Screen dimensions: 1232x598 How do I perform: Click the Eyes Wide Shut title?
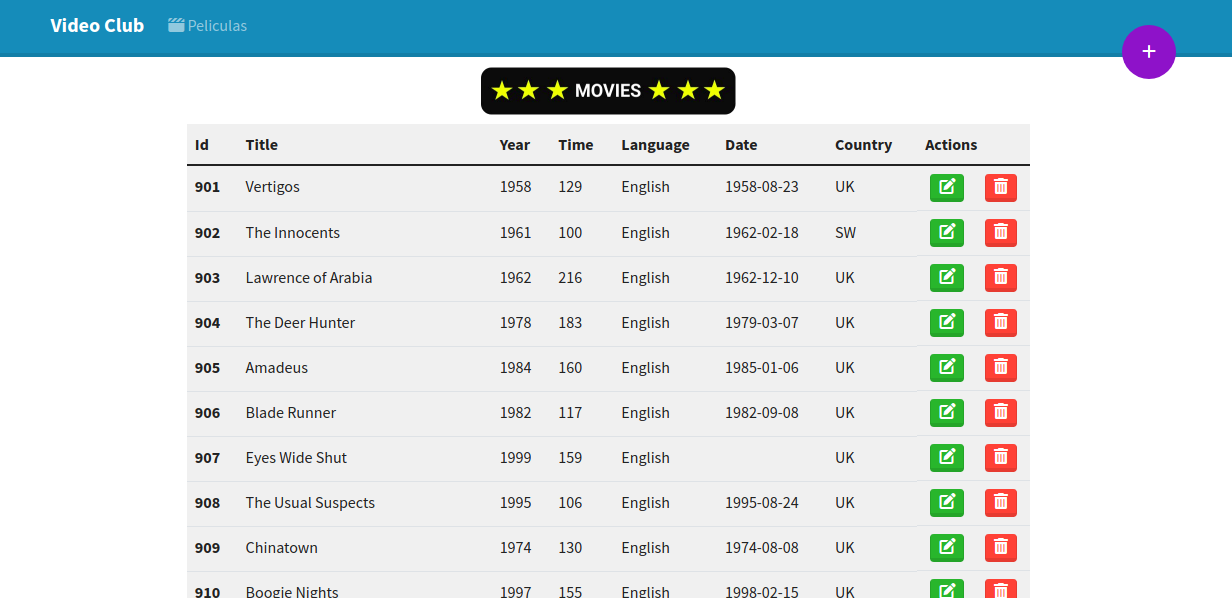(x=296, y=458)
